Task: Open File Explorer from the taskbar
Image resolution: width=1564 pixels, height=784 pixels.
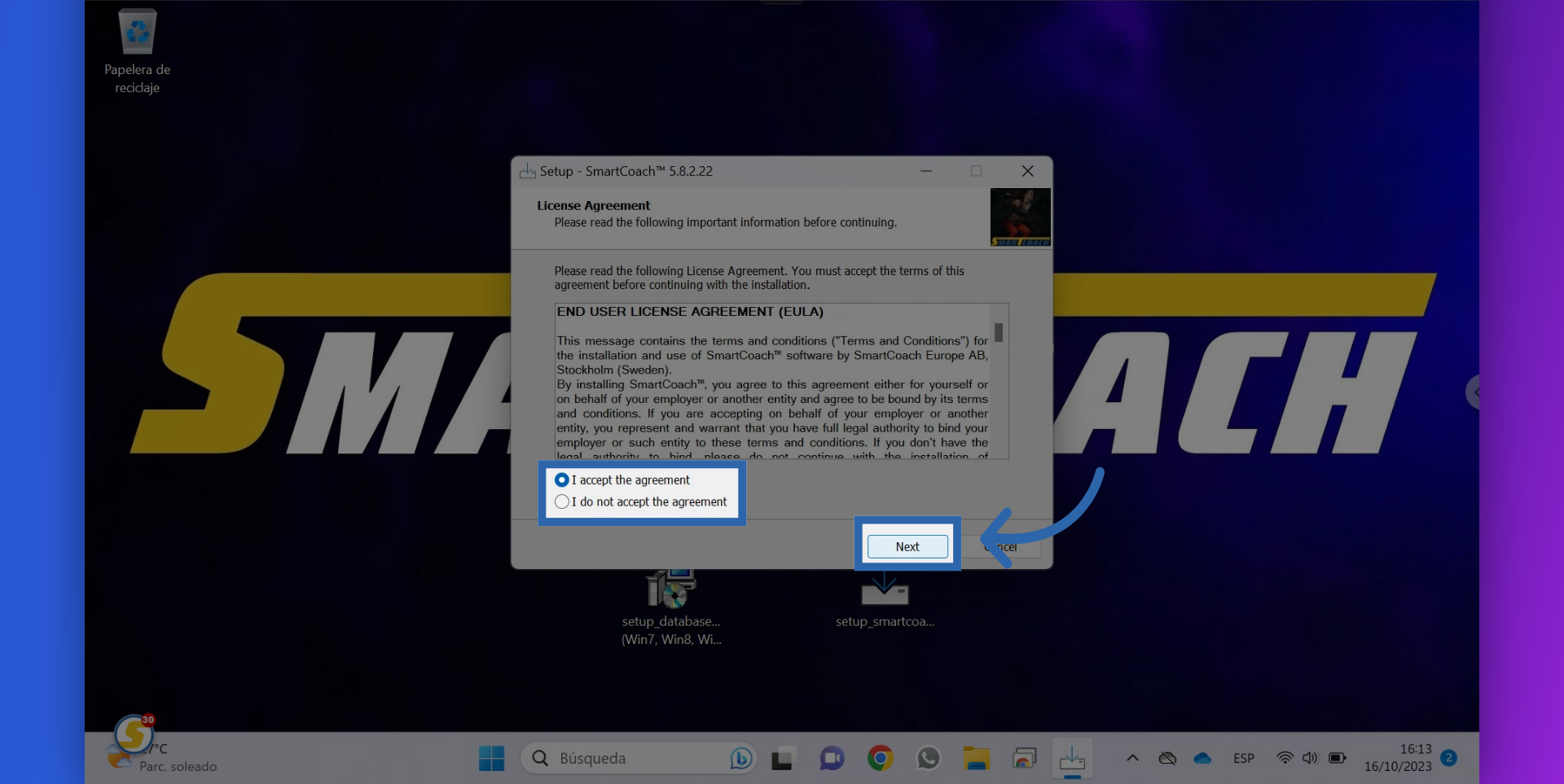Action: coord(976,759)
